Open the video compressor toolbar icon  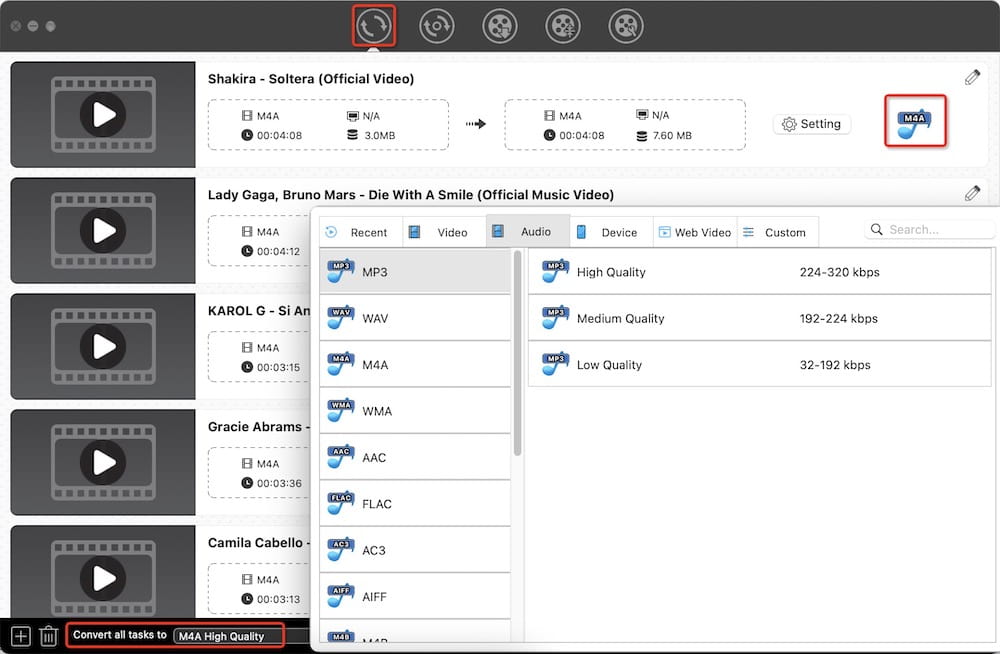562,26
